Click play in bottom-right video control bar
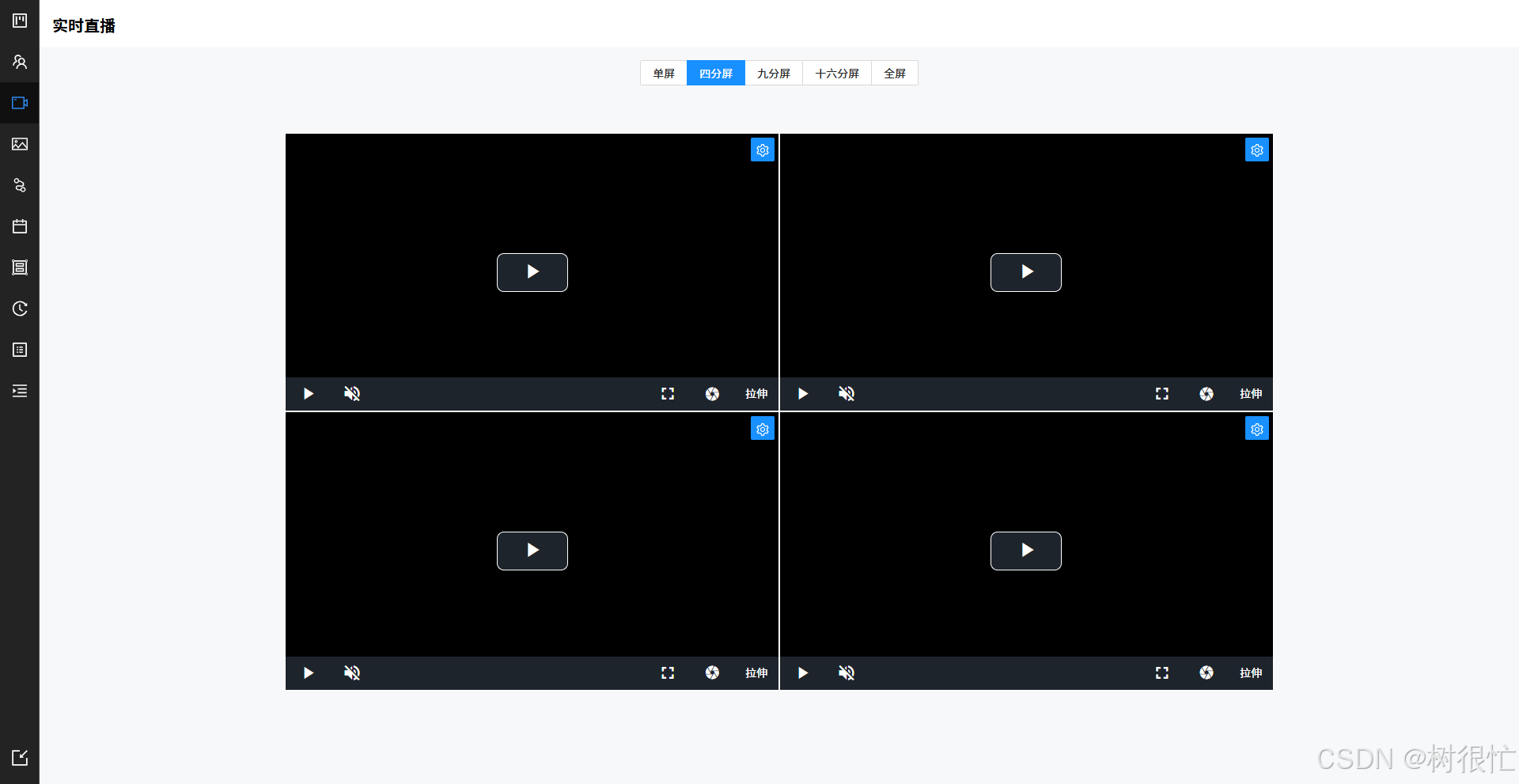The height and width of the screenshot is (784, 1519). 803,672
